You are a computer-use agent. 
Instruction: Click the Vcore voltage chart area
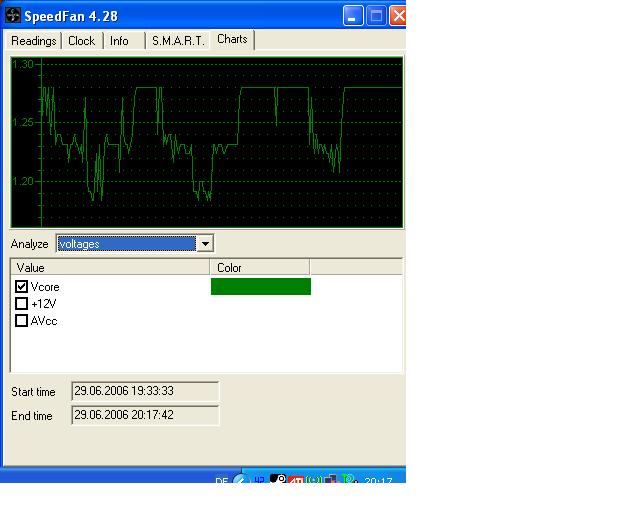[x=207, y=142]
